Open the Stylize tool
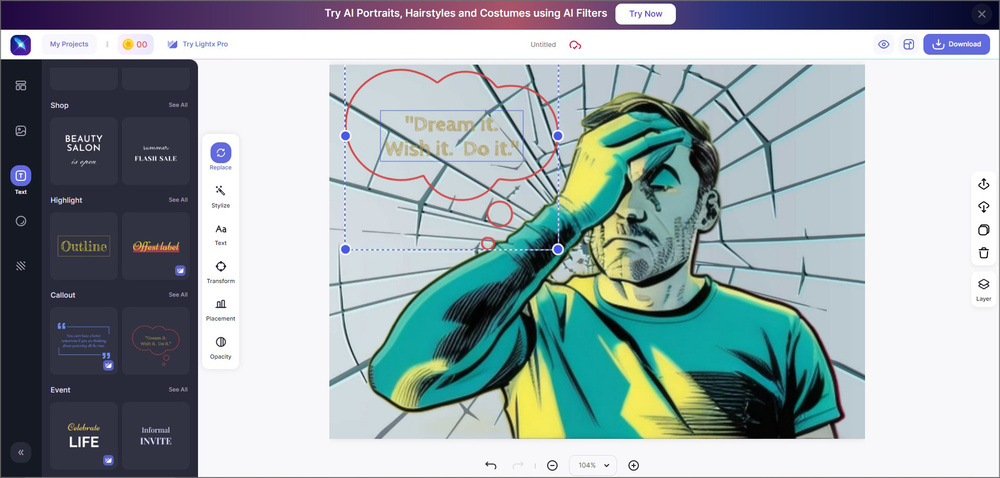1000x478 pixels. point(221,191)
